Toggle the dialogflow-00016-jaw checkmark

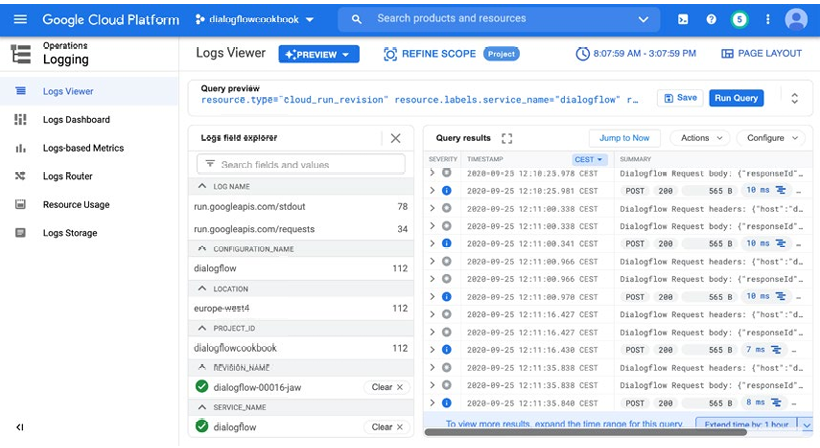click(202, 387)
